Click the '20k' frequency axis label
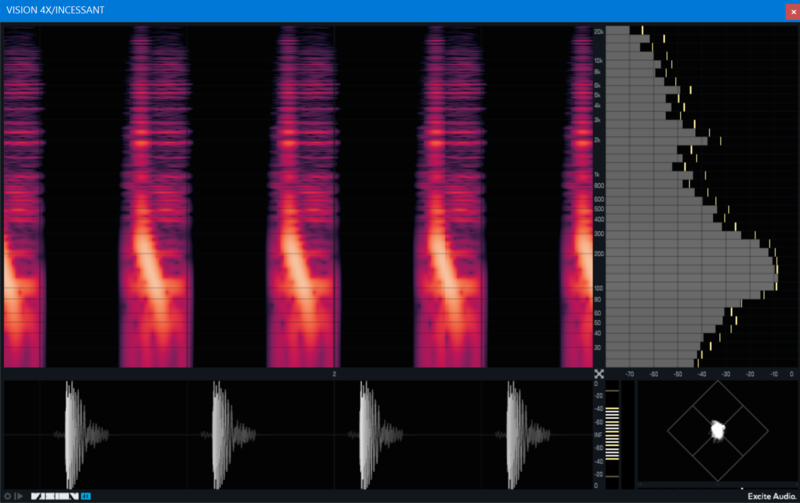Image resolution: width=800 pixels, height=503 pixels. [598, 32]
